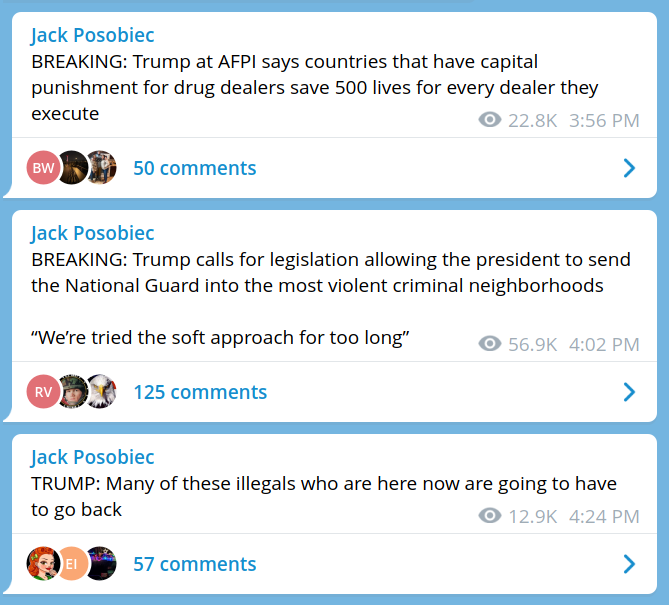
Task: Click Jack Posobiec name on AFPI post
Action: click(92, 36)
